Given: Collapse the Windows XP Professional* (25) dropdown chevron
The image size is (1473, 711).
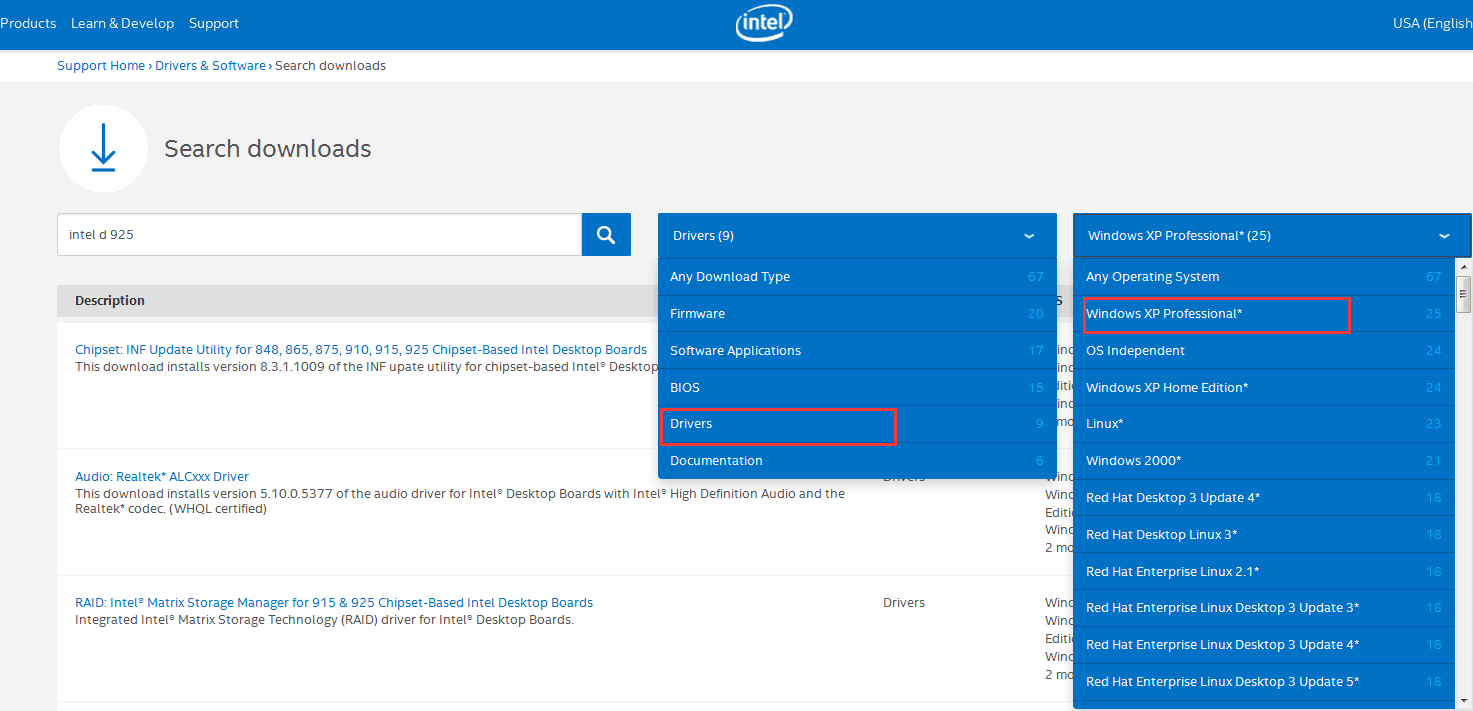Looking at the screenshot, I should 1444,236.
